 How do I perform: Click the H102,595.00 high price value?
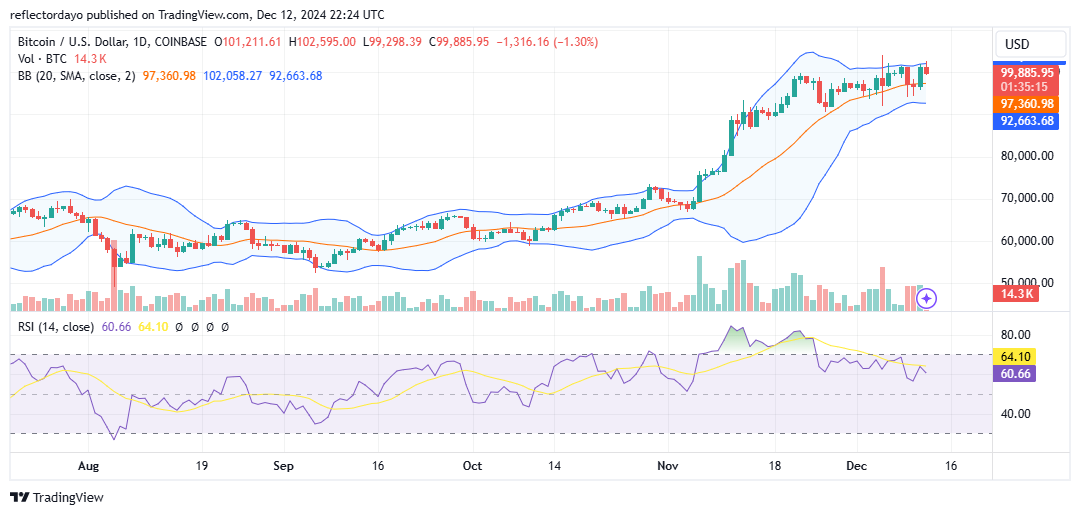pyautogui.click(x=322, y=42)
